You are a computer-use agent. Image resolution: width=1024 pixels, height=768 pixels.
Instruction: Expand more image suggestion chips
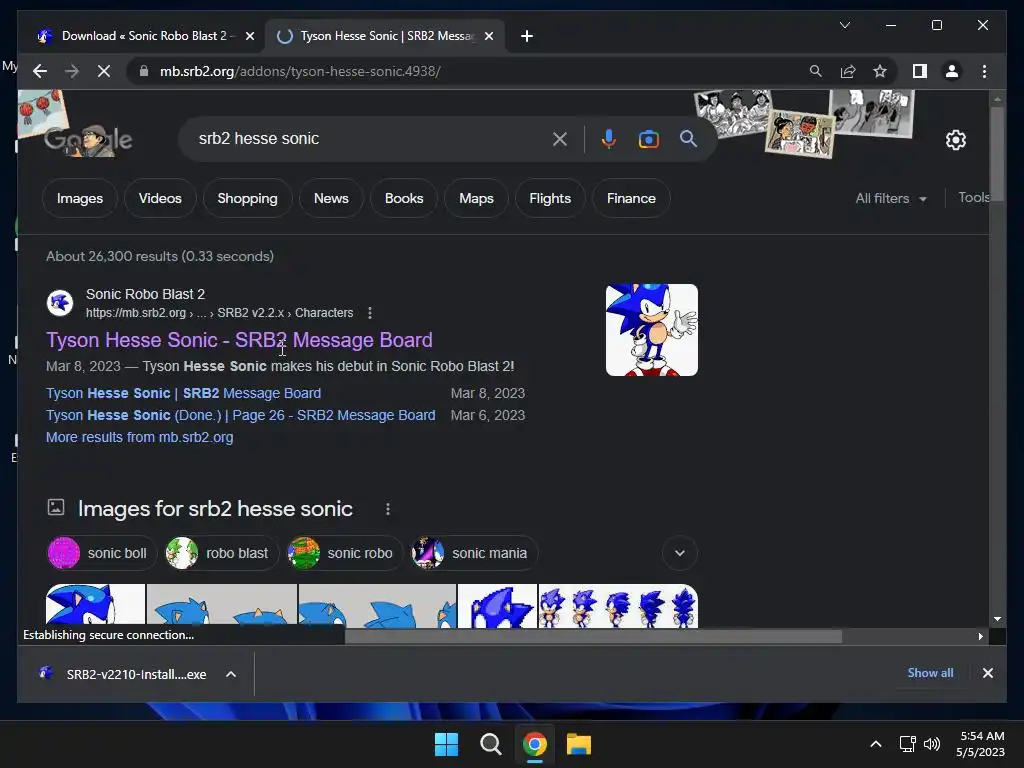[x=680, y=553]
